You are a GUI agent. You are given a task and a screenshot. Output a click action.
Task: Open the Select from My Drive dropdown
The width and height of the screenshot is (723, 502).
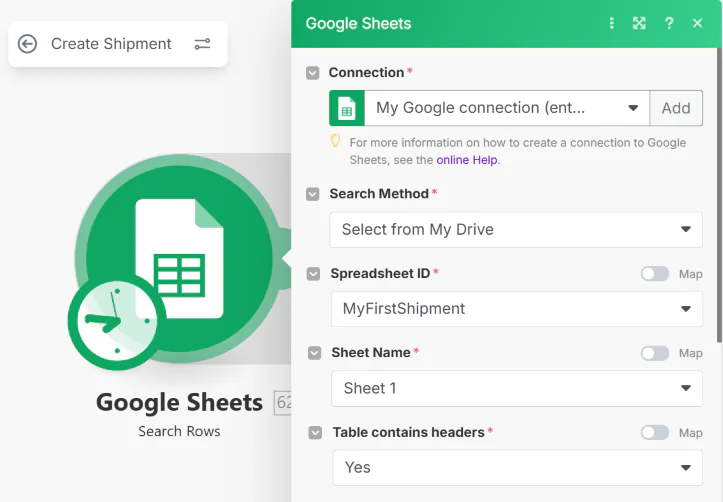click(x=516, y=230)
